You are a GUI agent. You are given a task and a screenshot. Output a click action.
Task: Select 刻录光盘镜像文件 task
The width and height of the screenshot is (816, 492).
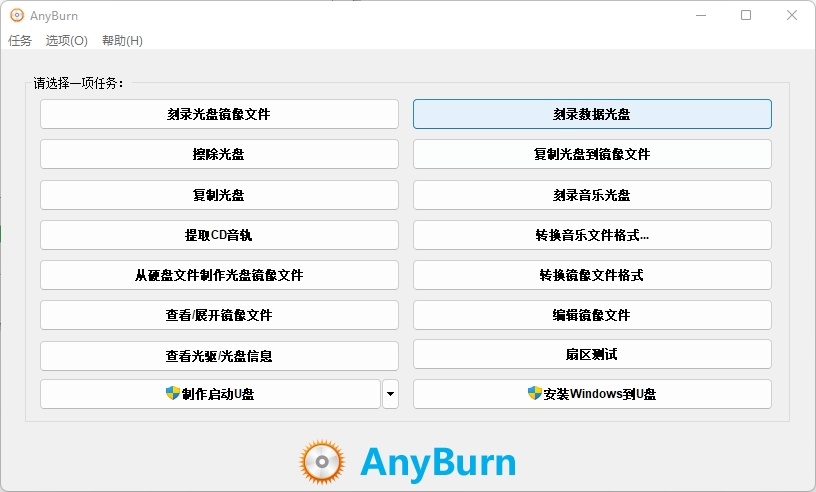(x=219, y=114)
